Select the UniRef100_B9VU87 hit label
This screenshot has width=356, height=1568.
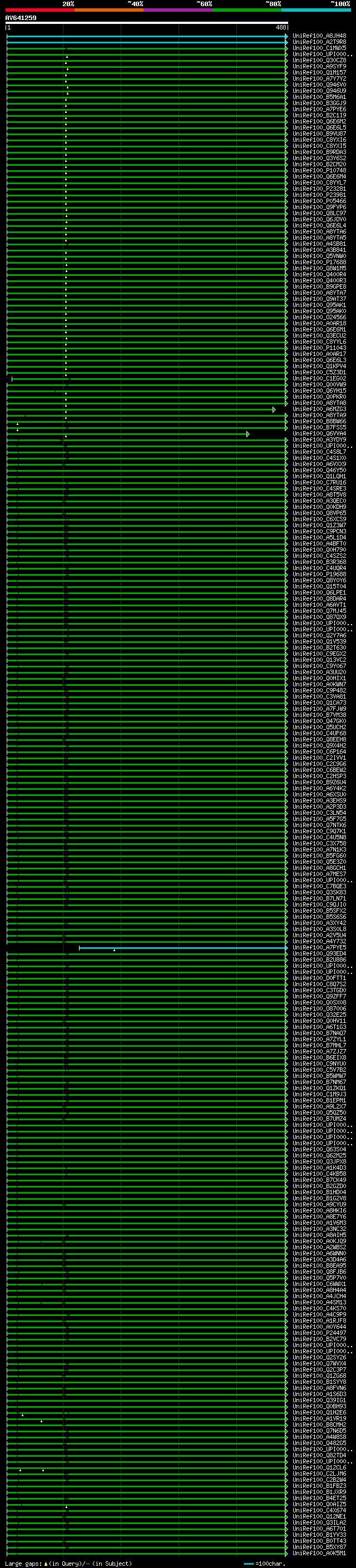[x=319, y=134]
